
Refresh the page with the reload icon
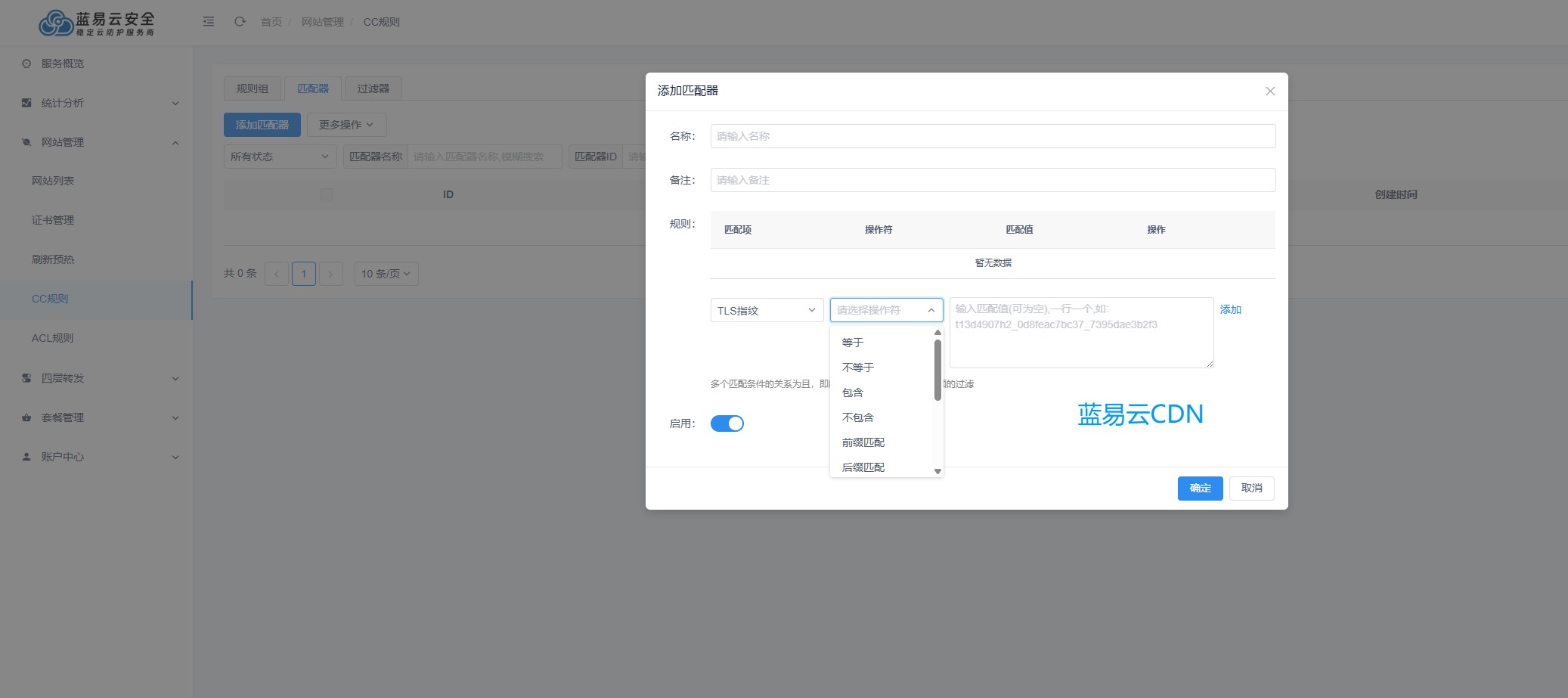pos(240,22)
